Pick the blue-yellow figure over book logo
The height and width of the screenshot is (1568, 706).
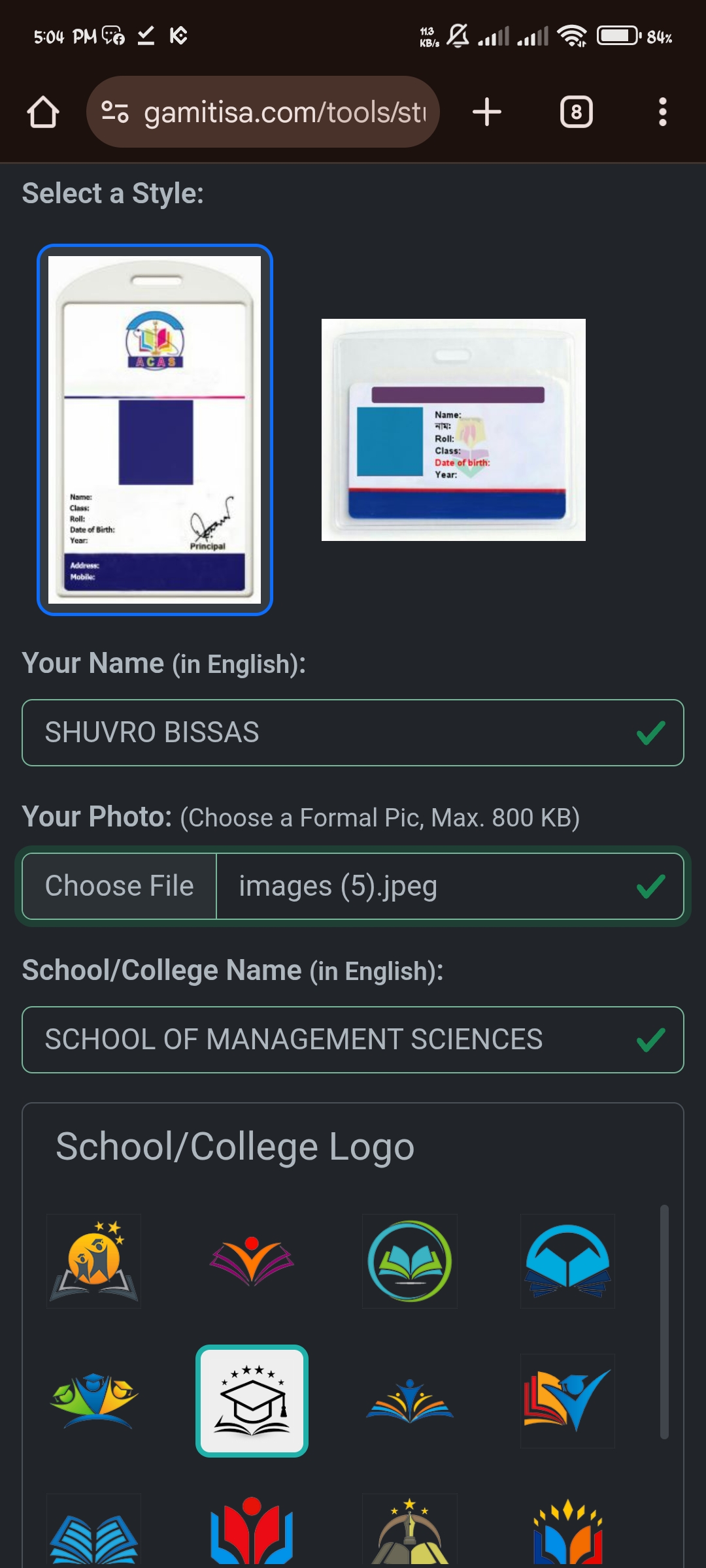coord(410,1401)
